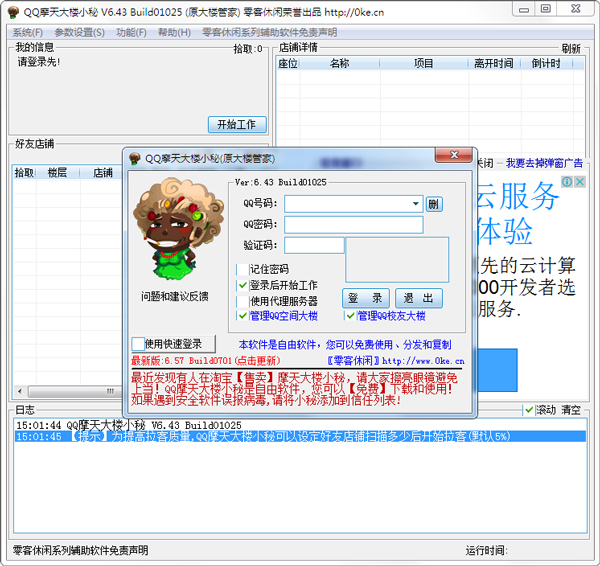Click the 倒计时 column header
Image resolution: width=600 pixels, height=566 pixels.
click(x=546, y=64)
